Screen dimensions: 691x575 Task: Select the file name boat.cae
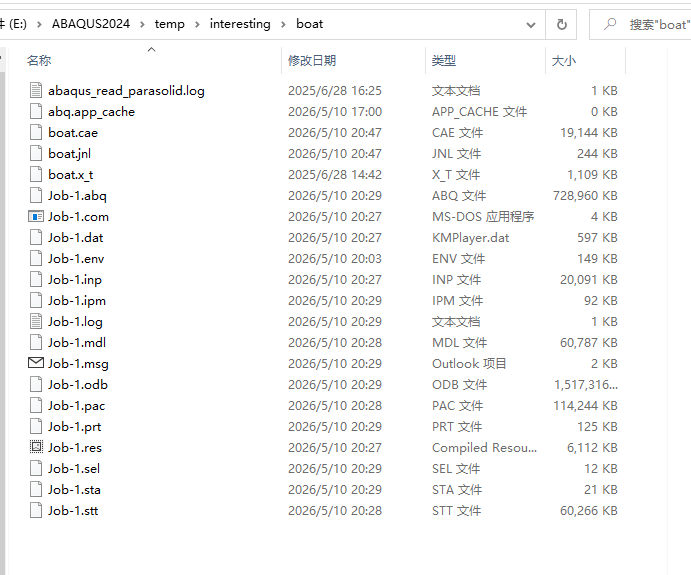pos(73,133)
